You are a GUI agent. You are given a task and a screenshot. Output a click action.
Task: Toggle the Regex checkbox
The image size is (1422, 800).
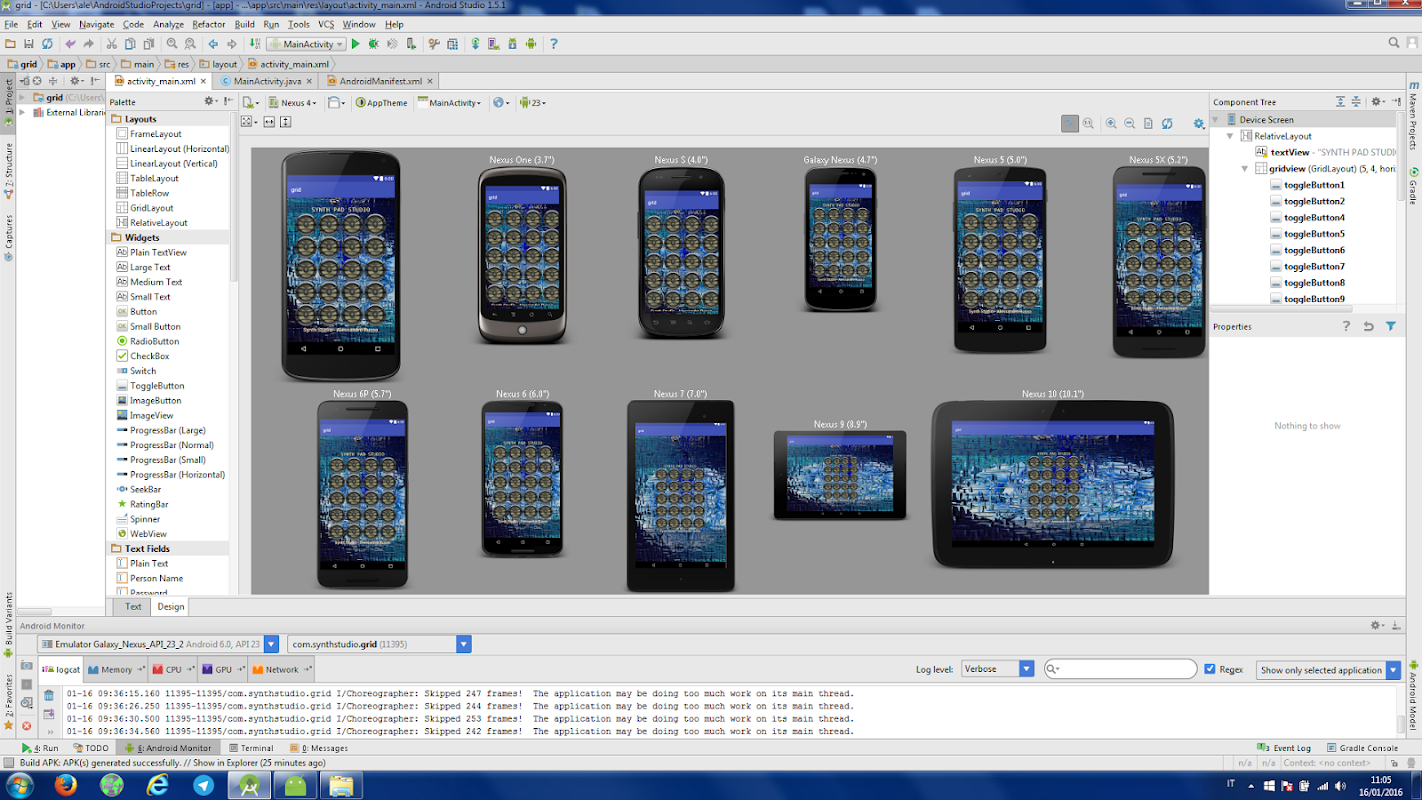point(1210,670)
